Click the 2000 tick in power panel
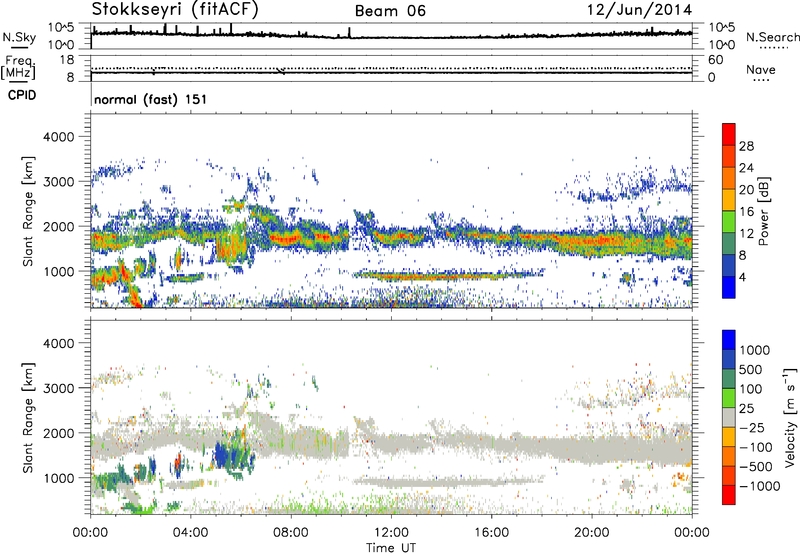Image resolution: width=800 pixels, height=554 pixels. pos(58,226)
